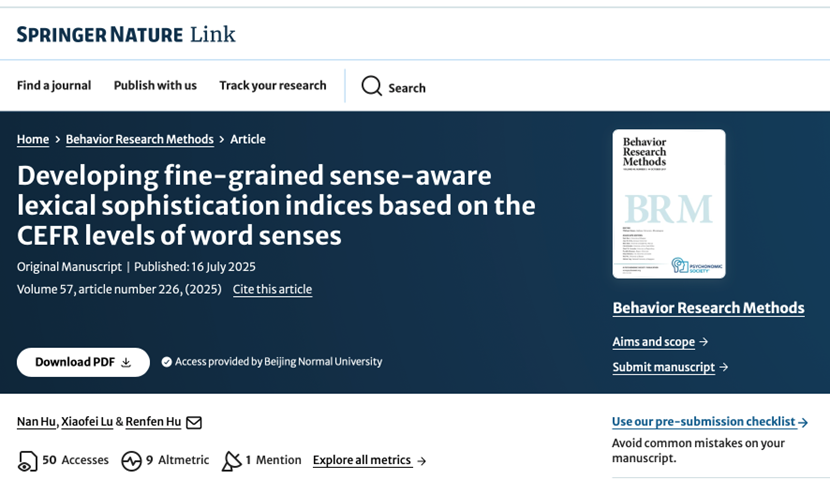Open author Xiaofei Lu's details
The height and width of the screenshot is (480, 830).
86,422
